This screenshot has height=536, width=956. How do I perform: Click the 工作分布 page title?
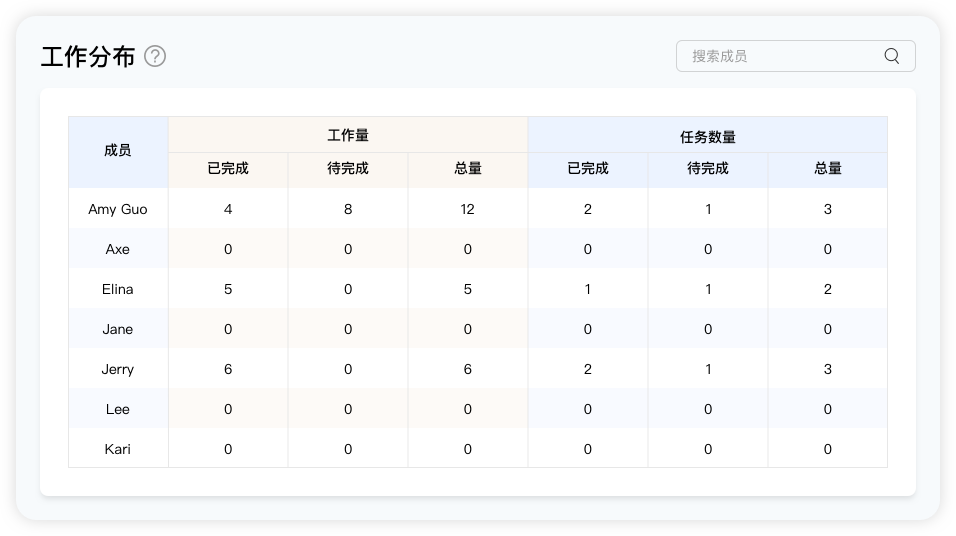tap(88, 56)
